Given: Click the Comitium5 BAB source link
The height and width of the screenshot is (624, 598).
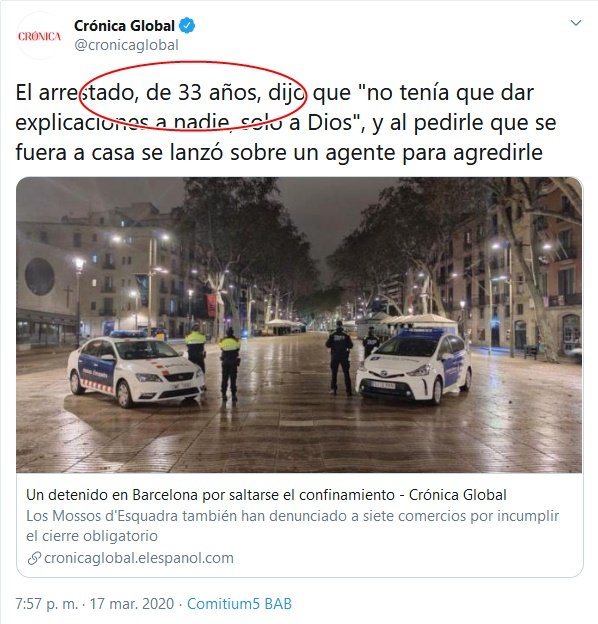Looking at the screenshot, I should tap(239, 603).
